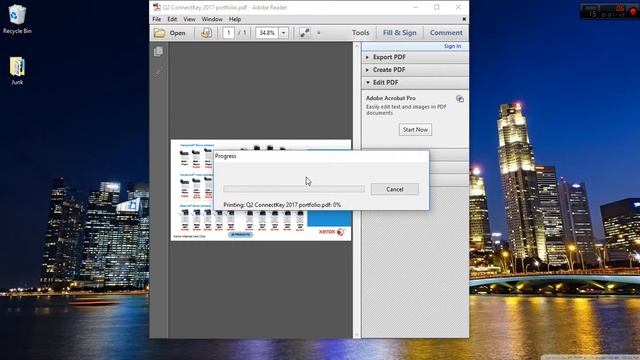Screen dimensions: 640x360
Task: Click the document vertical scrollbar
Action: [x=357, y=190]
